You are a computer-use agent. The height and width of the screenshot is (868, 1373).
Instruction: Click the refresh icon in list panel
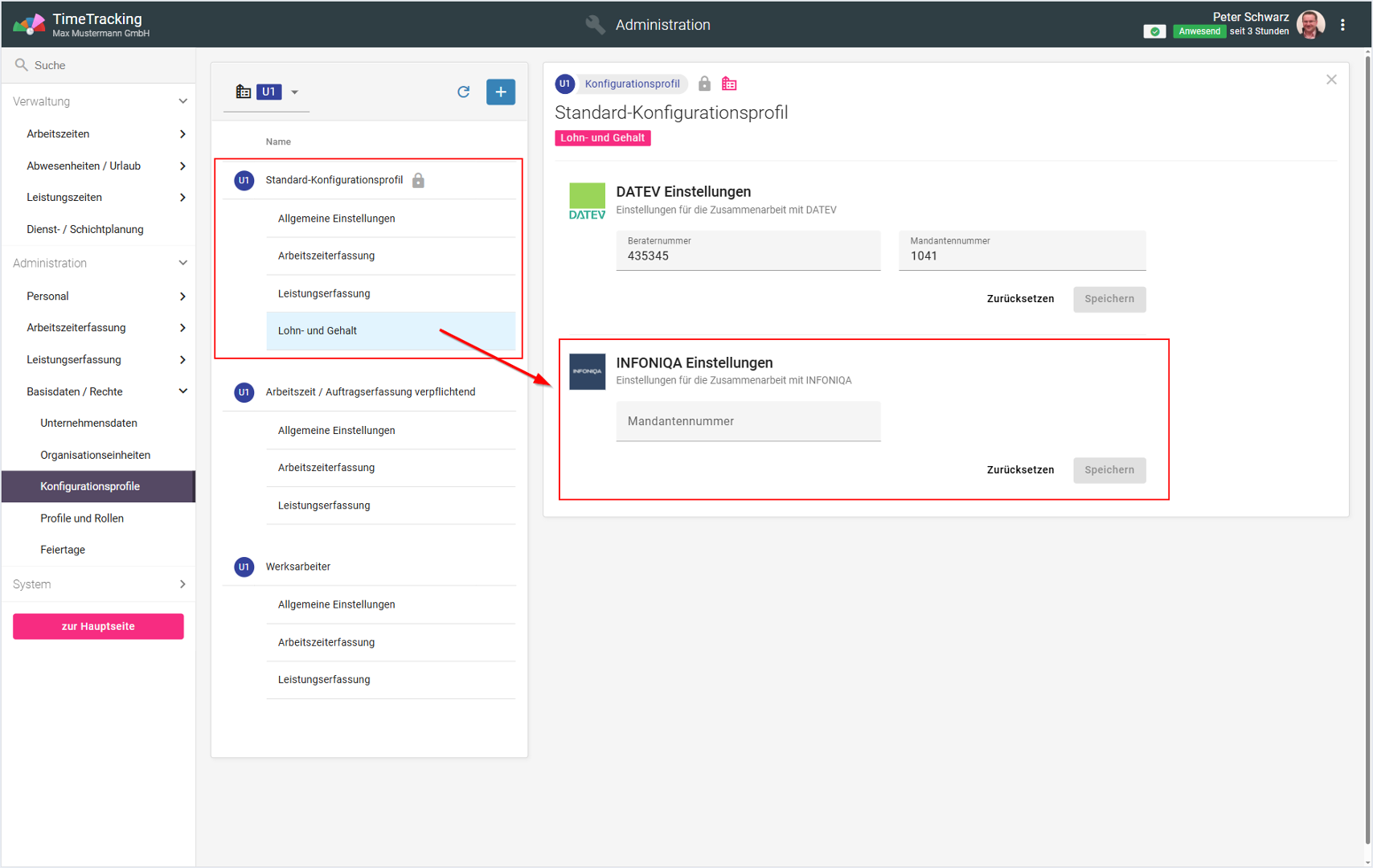coord(463,92)
